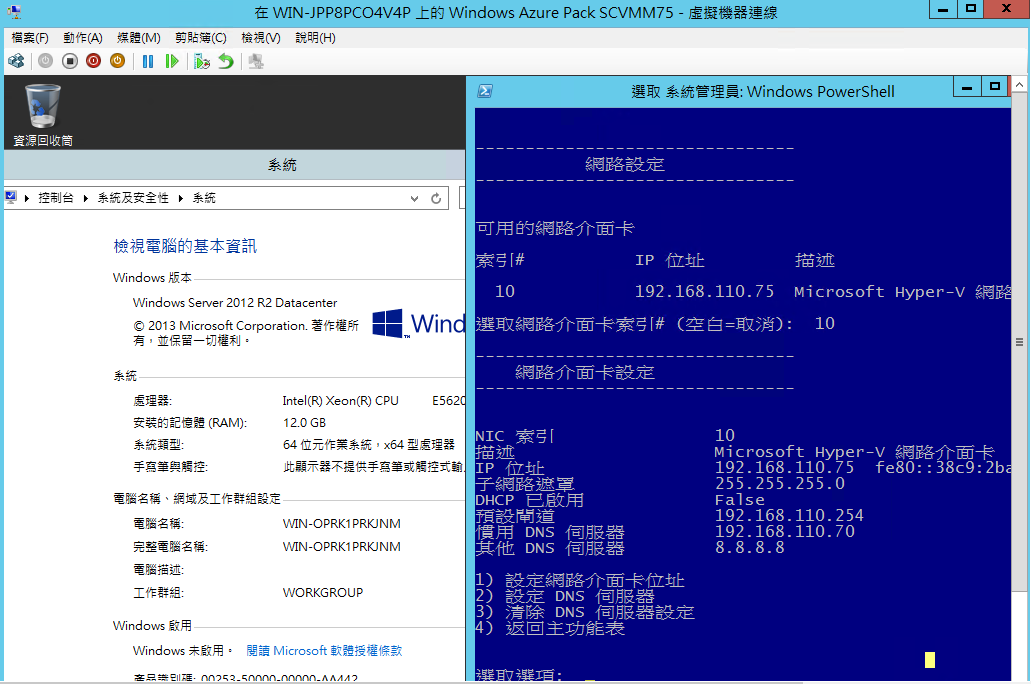Click the entered index 10 after the prompt
1031x684 pixels.
825,323
